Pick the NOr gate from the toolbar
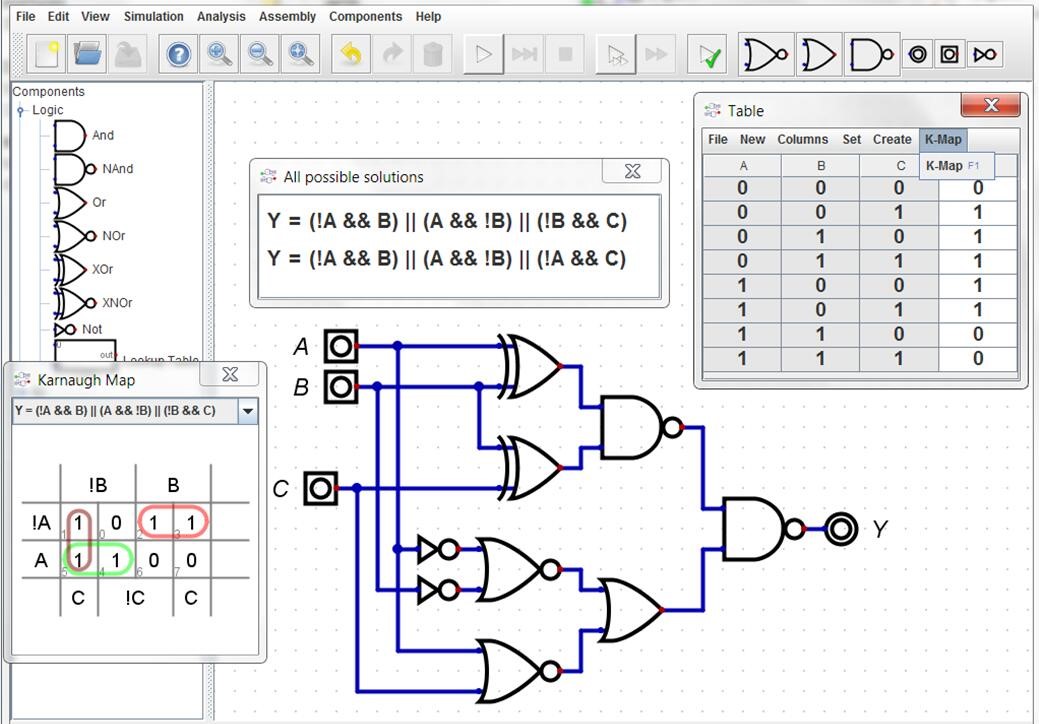 click(766, 54)
